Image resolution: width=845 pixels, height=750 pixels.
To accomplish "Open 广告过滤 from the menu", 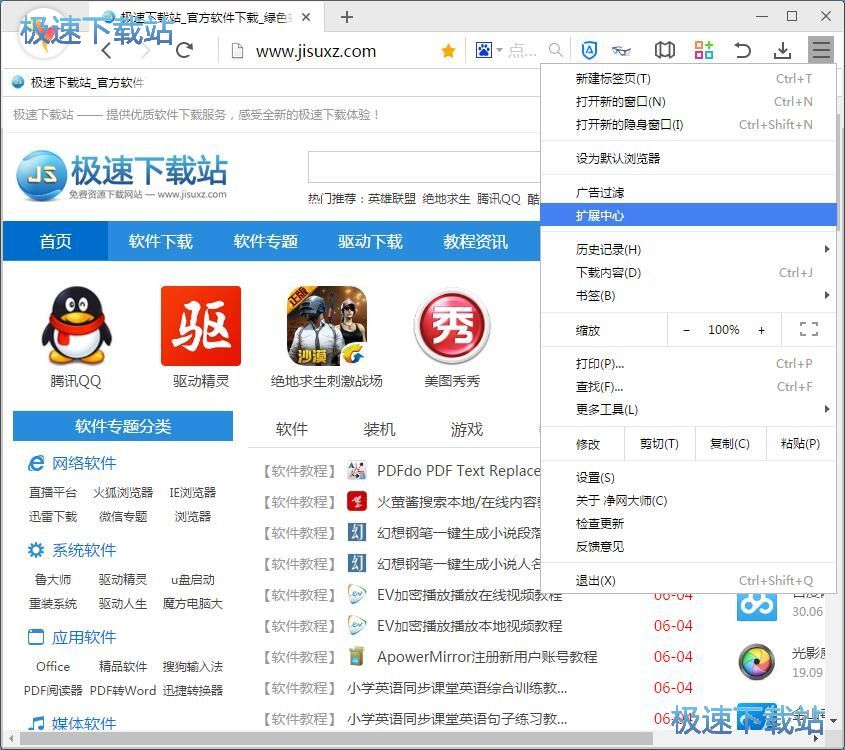I will (688, 192).
